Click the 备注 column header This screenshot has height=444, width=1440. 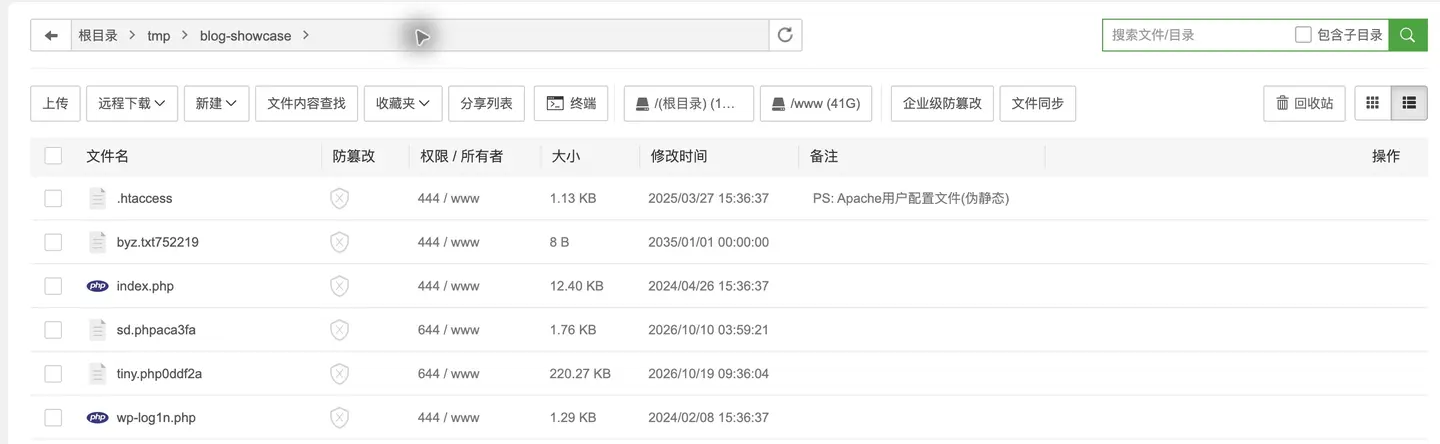click(824, 156)
